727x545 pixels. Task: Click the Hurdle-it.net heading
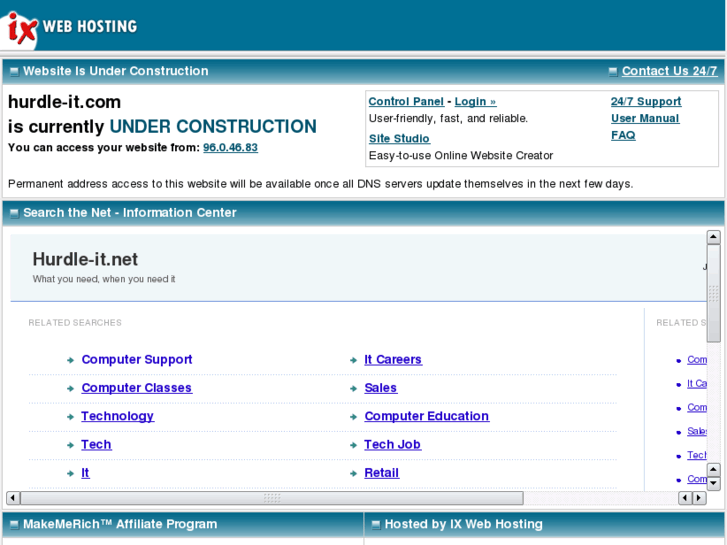(x=85, y=259)
